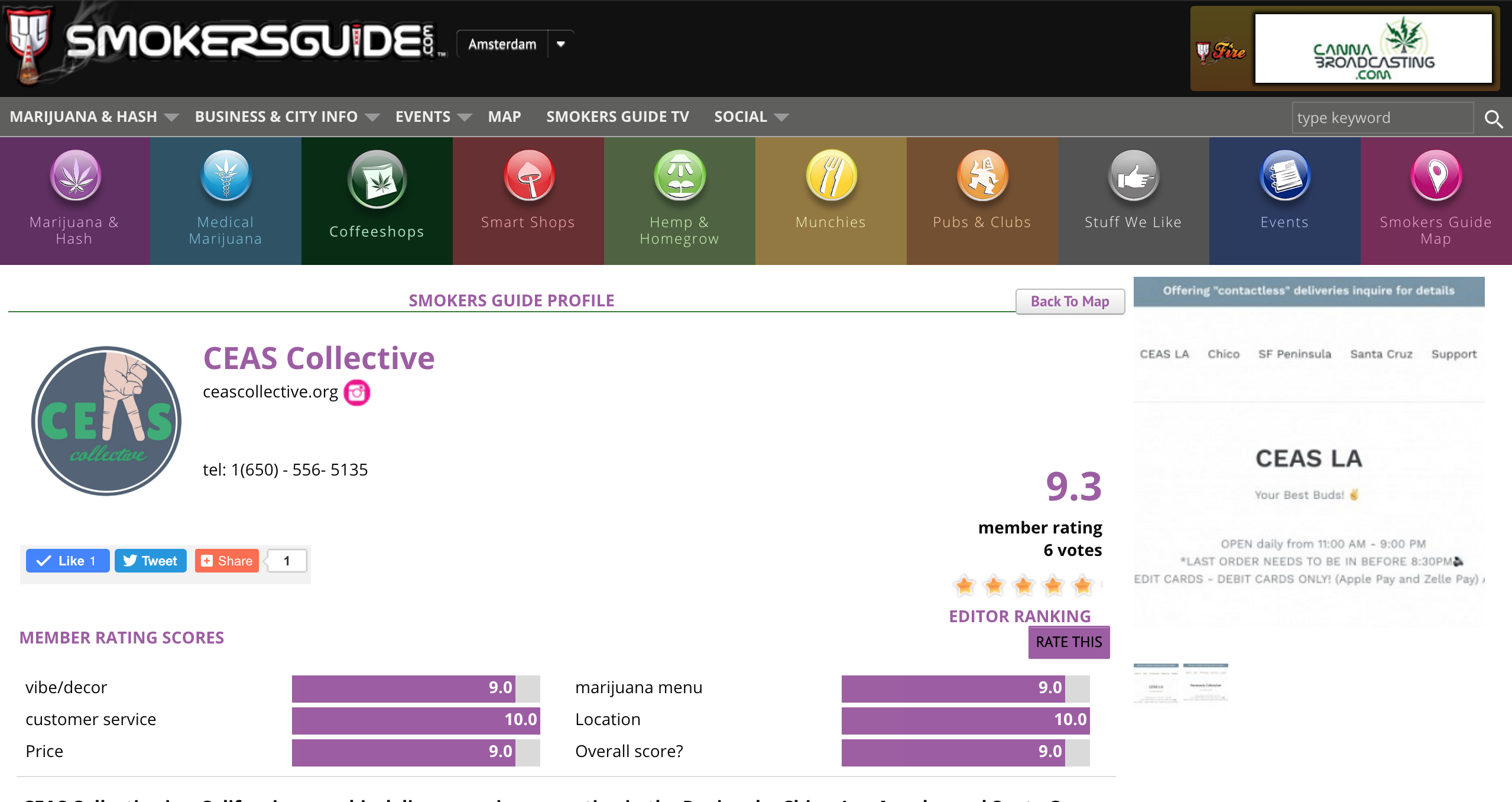
Task: Click the first star in rating stars
Action: [965, 586]
